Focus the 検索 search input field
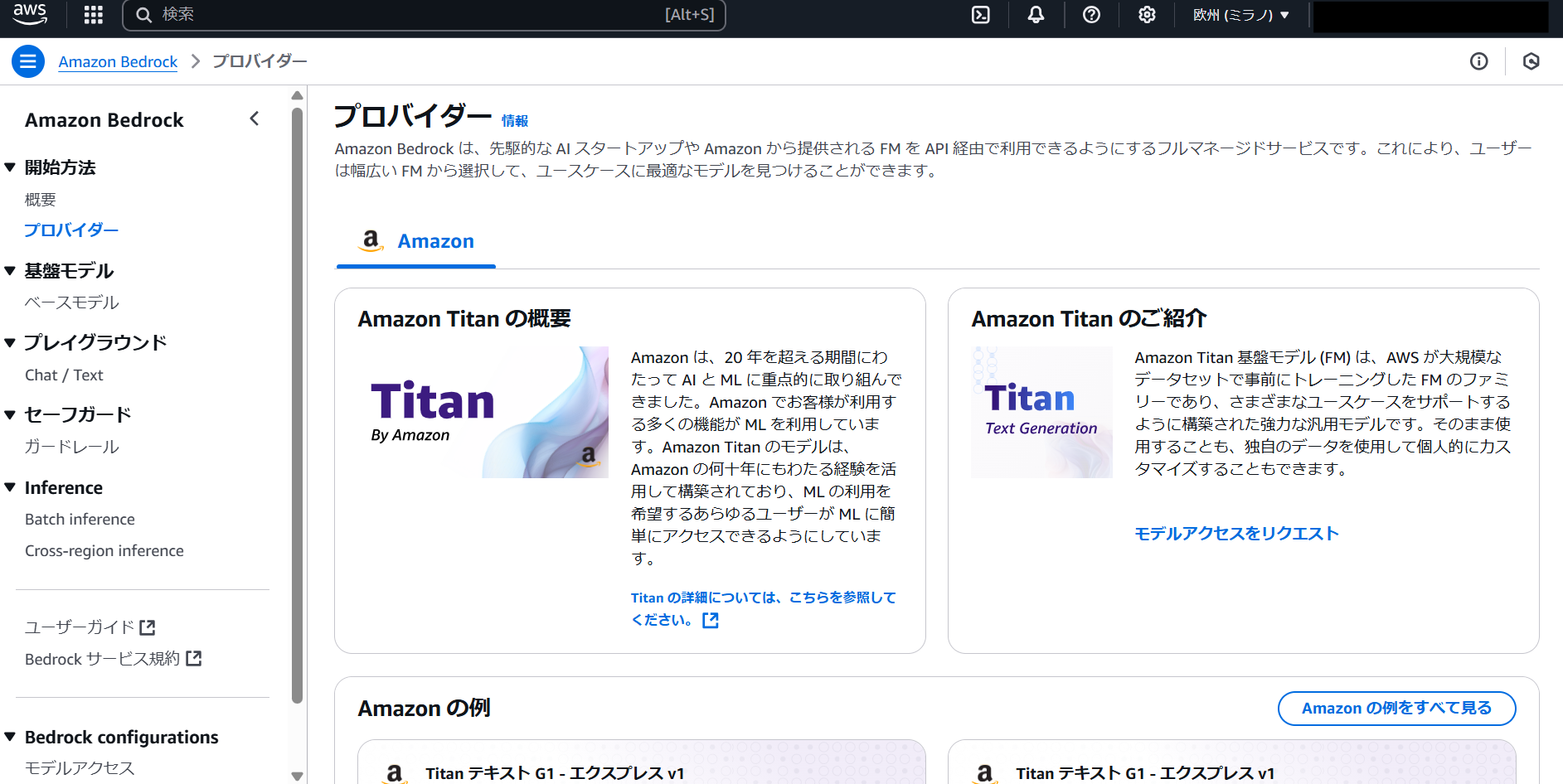 (424, 15)
